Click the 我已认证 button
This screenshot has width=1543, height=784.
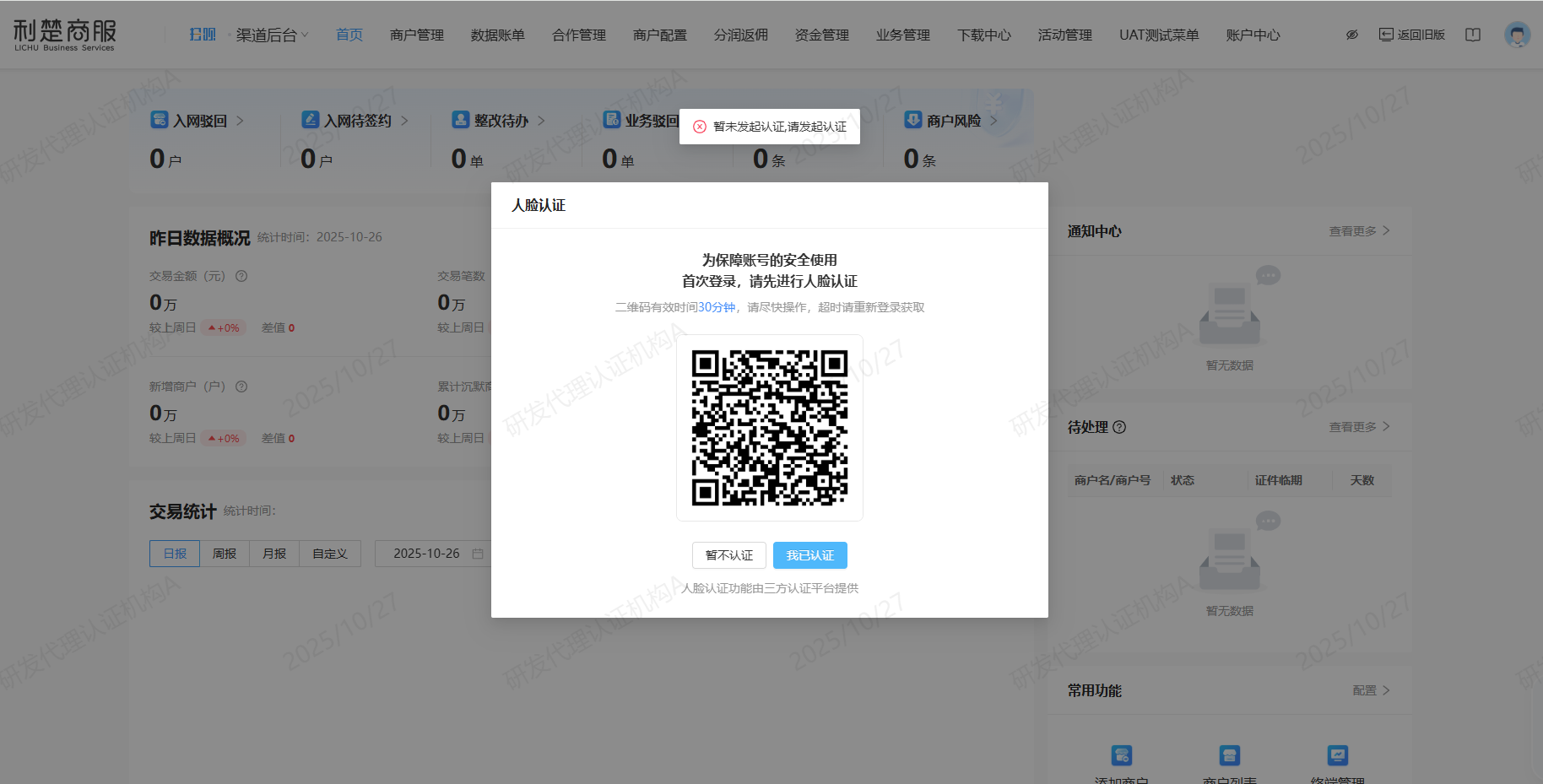[x=809, y=555]
